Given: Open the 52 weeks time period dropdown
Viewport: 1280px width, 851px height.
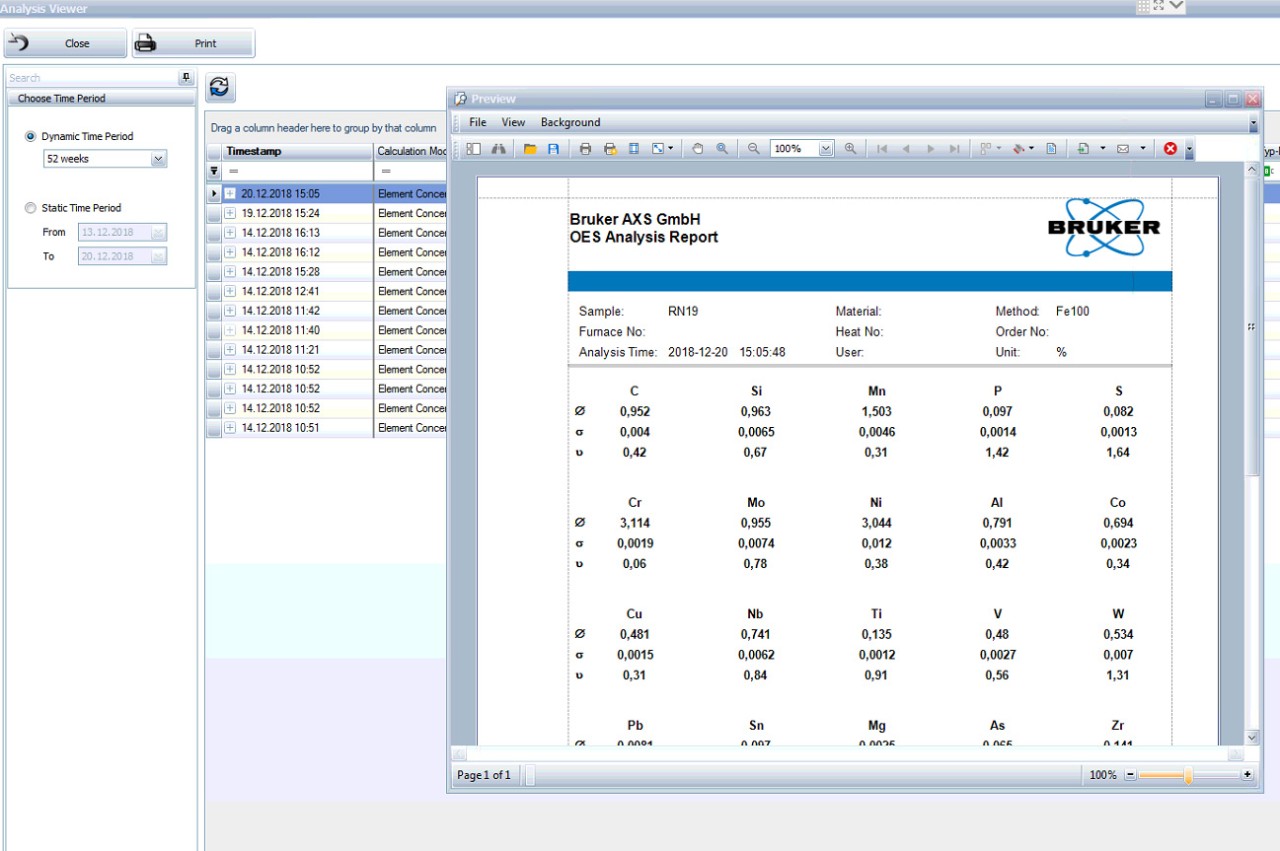Looking at the screenshot, I should coord(158,158).
